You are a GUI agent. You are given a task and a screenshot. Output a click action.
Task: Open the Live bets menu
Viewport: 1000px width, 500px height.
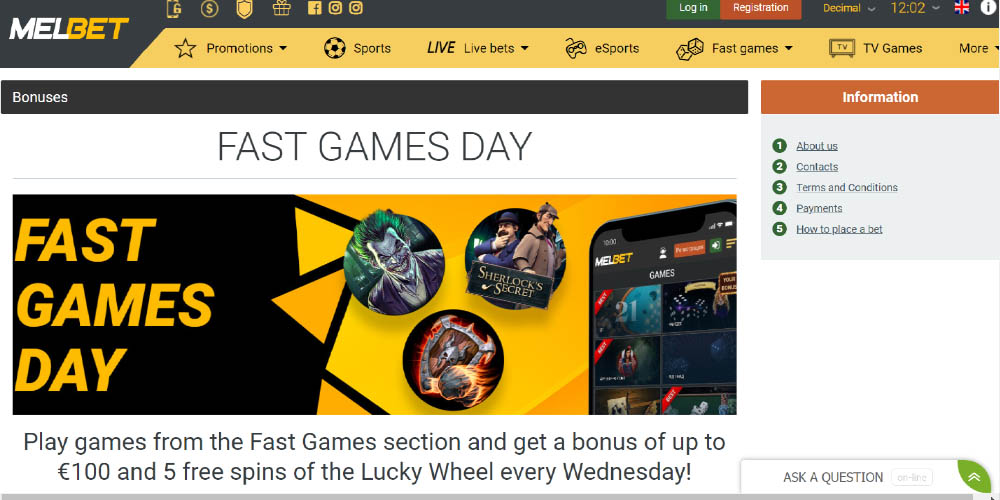click(478, 48)
